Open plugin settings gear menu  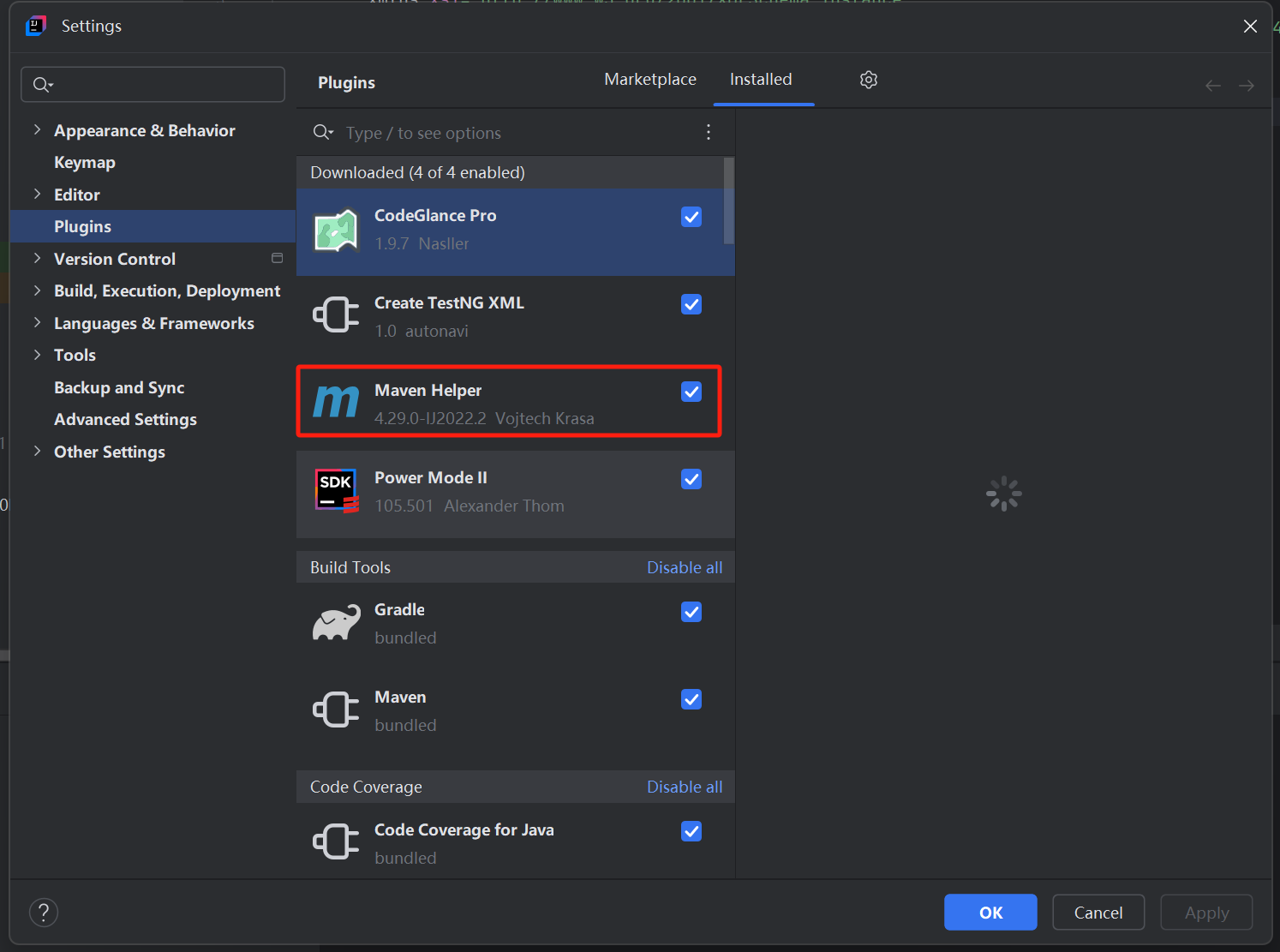869,80
